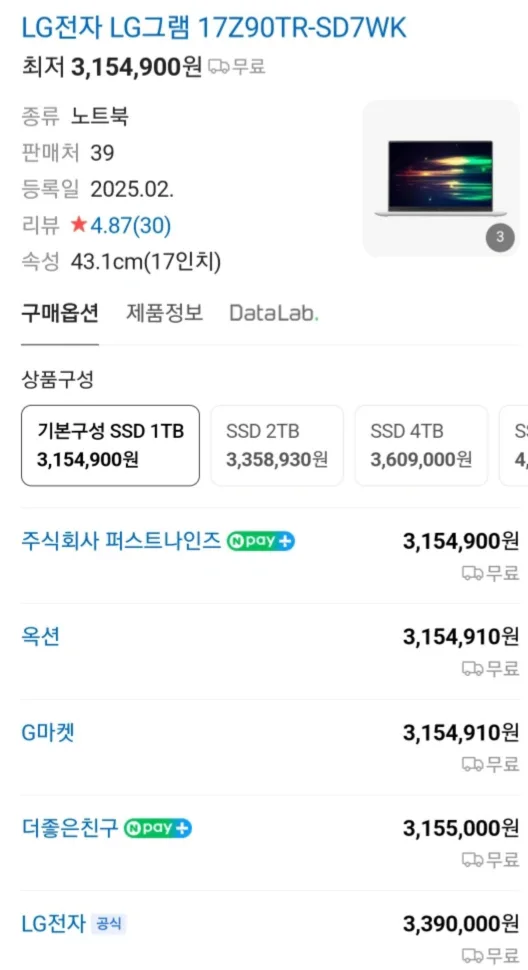Click the Npay+ badge beside 더좋은친구
This screenshot has width=528, height=970.
(x=158, y=828)
